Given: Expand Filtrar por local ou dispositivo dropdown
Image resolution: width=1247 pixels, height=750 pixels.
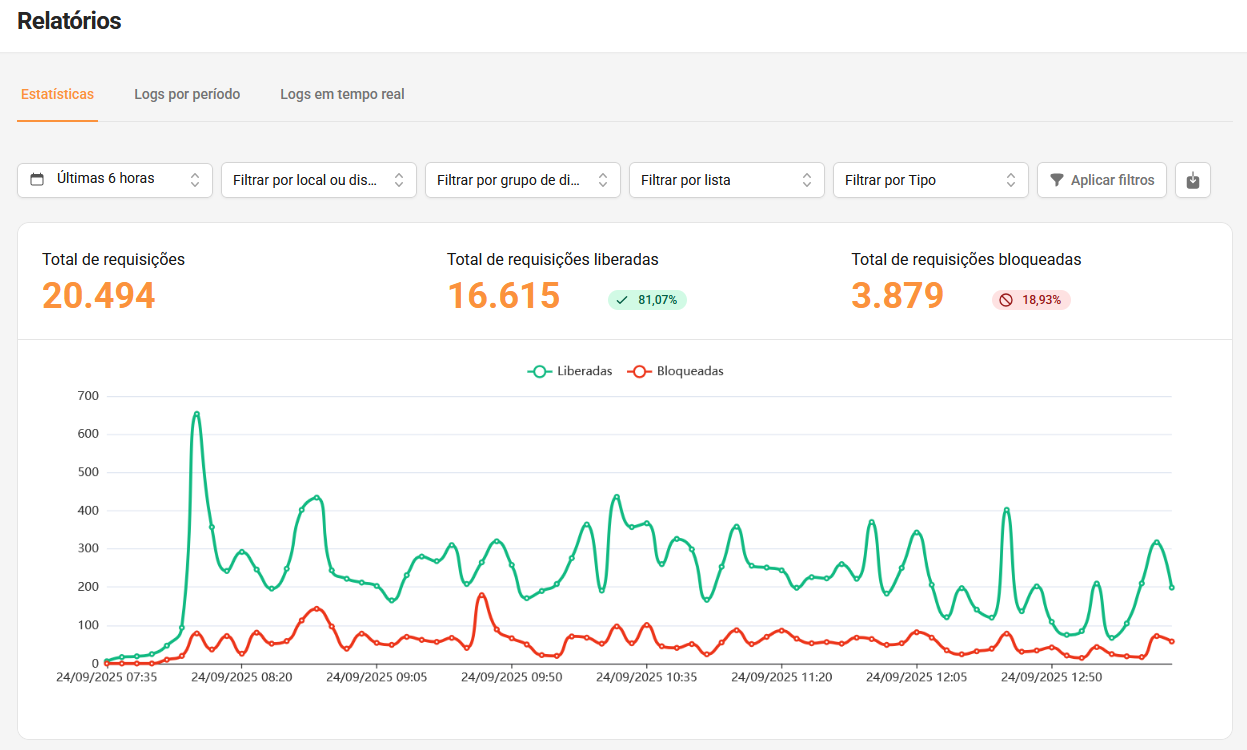Looking at the screenshot, I should [318, 180].
